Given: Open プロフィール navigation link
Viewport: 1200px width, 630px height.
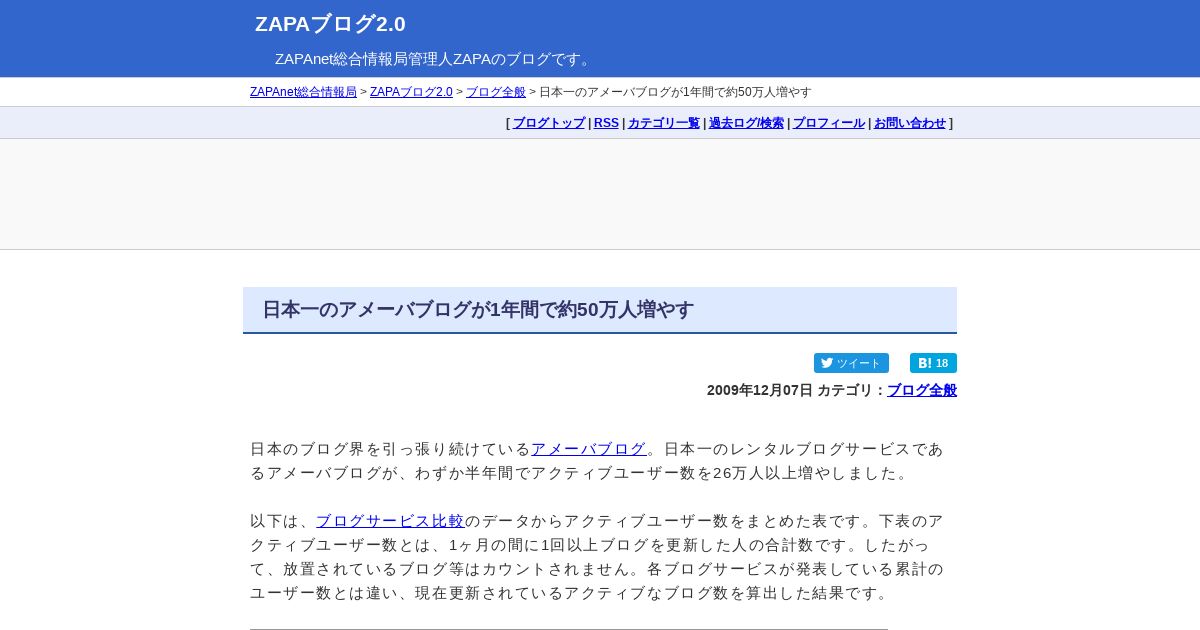Looking at the screenshot, I should [x=829, y=123].
